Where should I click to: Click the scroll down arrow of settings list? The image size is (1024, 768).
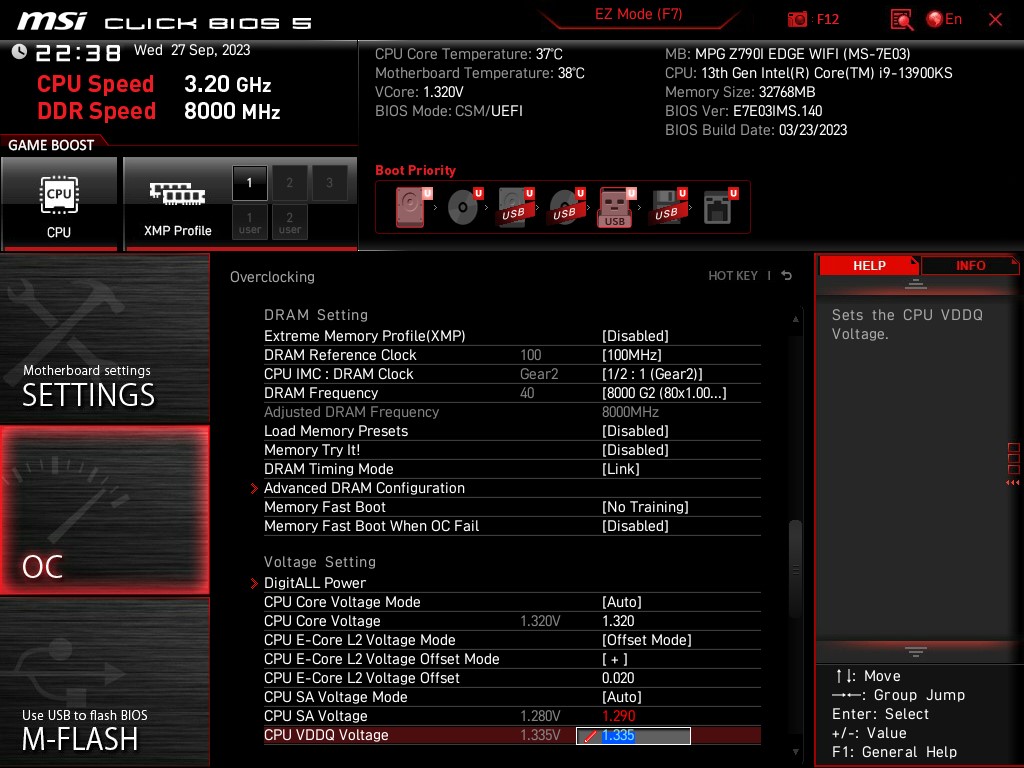(795, 752)
